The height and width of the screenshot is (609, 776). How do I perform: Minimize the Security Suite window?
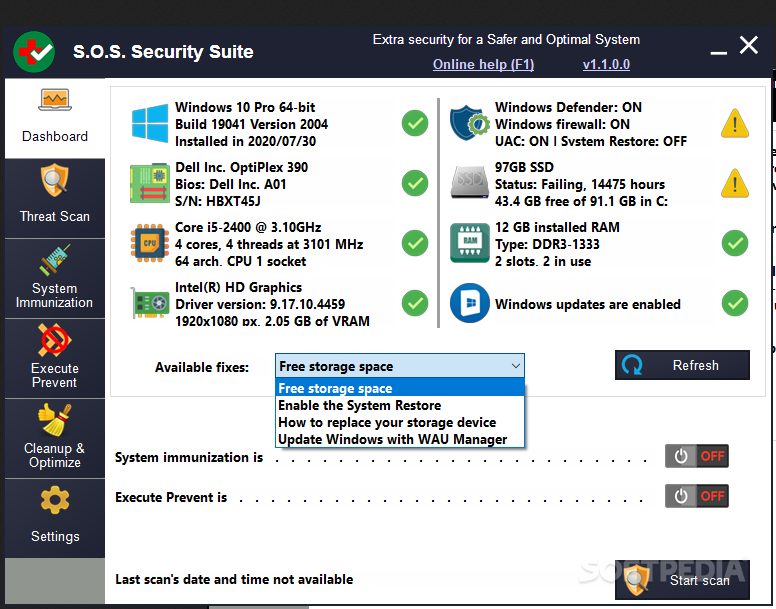719,52
